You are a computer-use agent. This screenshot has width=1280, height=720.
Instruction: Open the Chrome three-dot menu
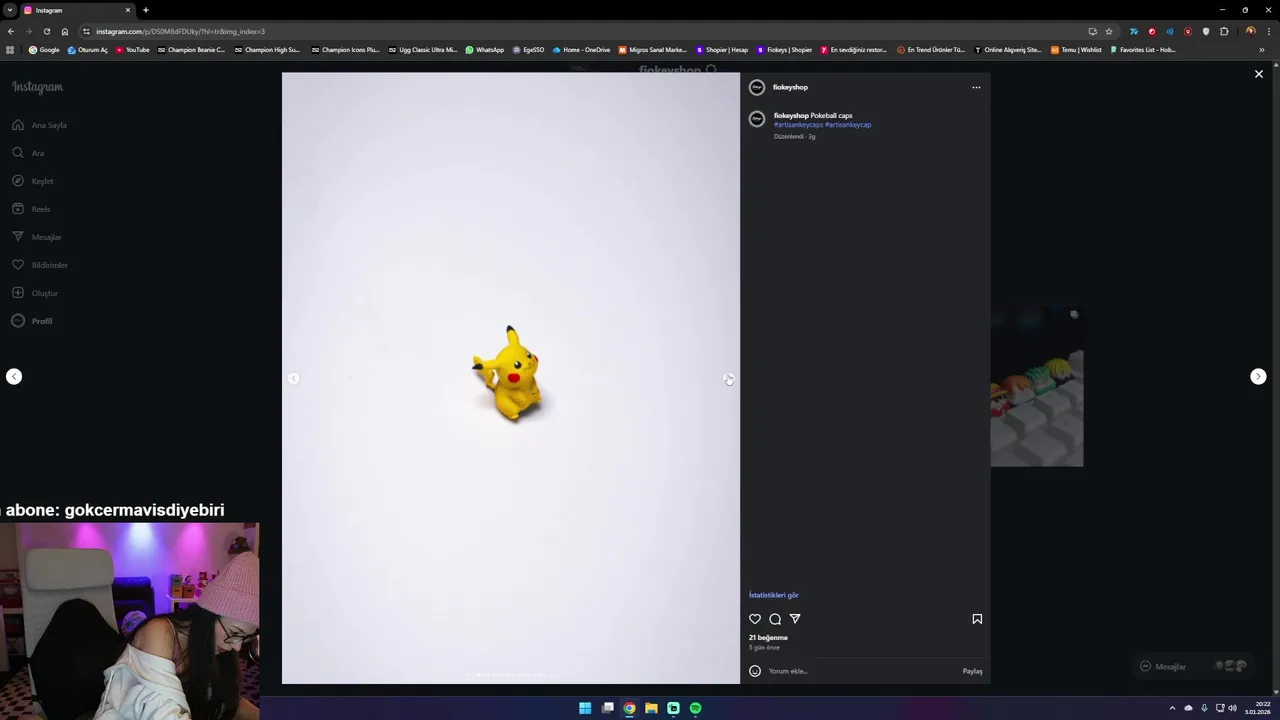click(1268, 31)
